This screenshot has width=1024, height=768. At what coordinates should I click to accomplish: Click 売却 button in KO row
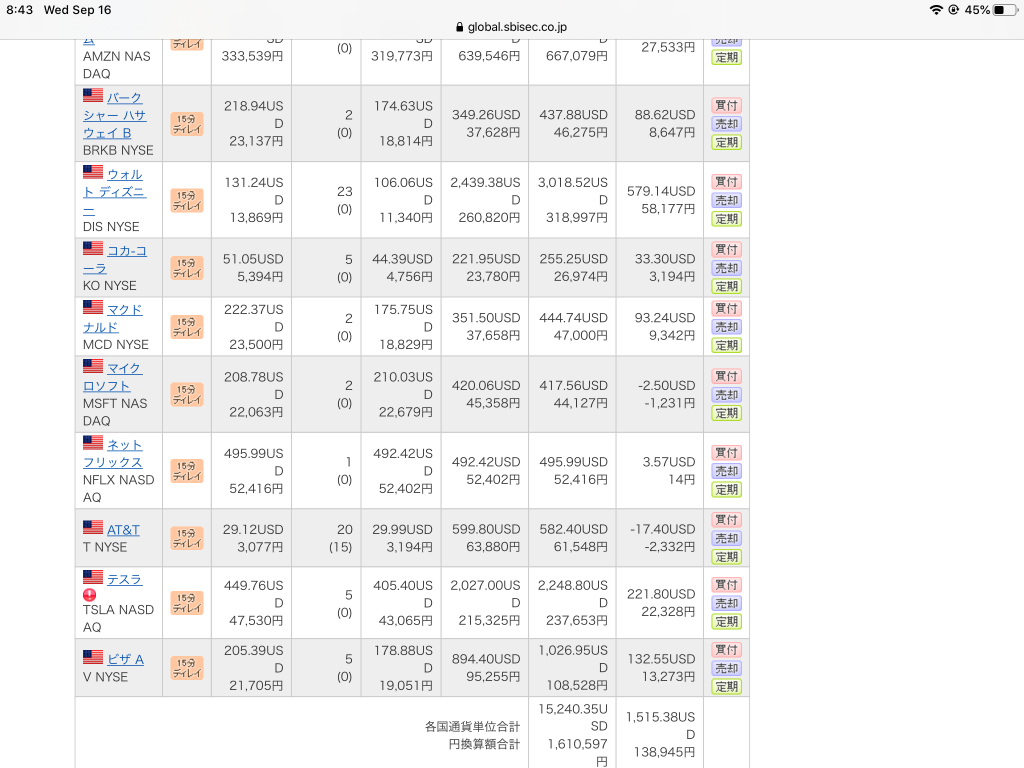coord(726,268)
